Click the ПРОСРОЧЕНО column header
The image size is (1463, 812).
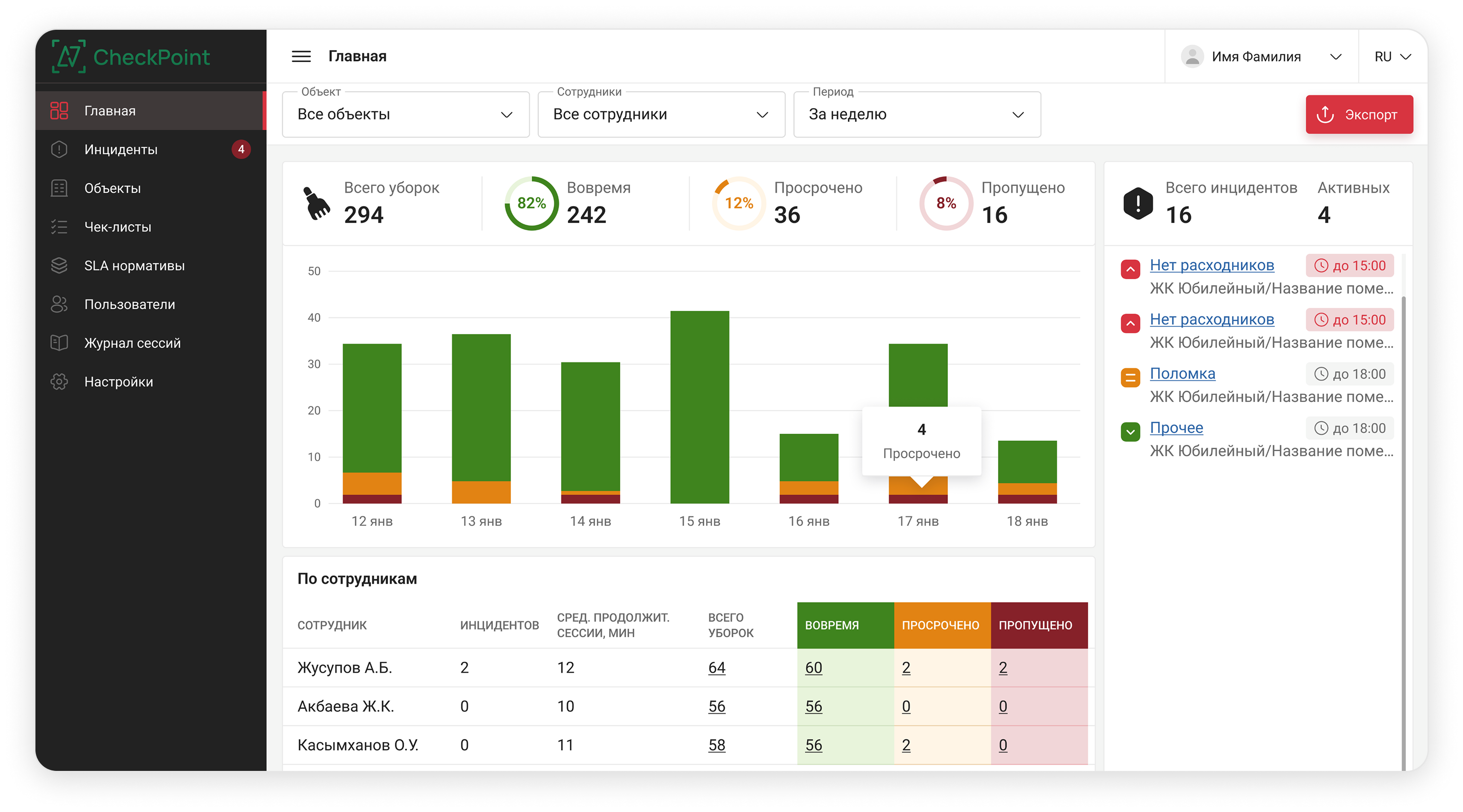coord(942,624)
